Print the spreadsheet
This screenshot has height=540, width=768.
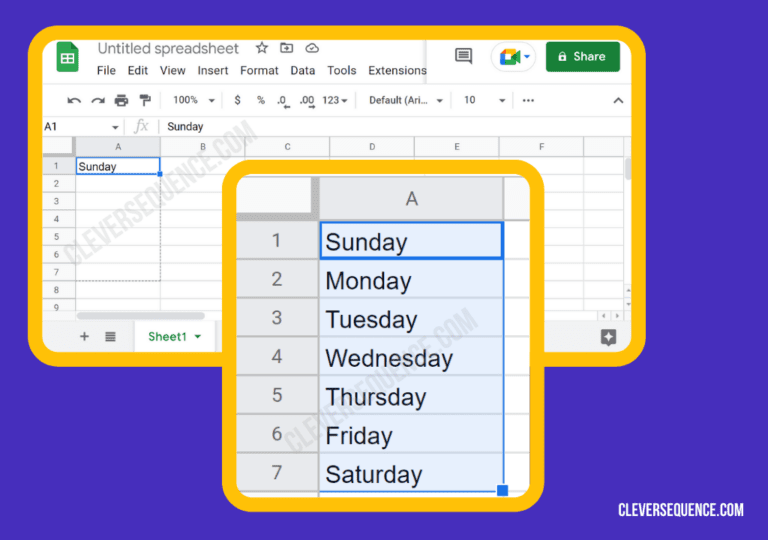(121, 100)
